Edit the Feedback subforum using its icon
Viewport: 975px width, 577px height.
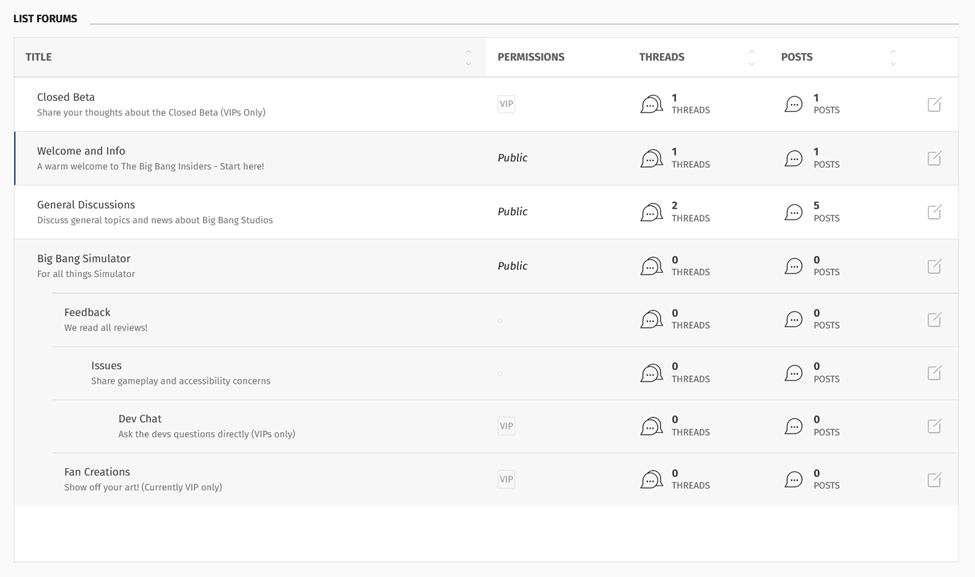[x=934, y=319]
